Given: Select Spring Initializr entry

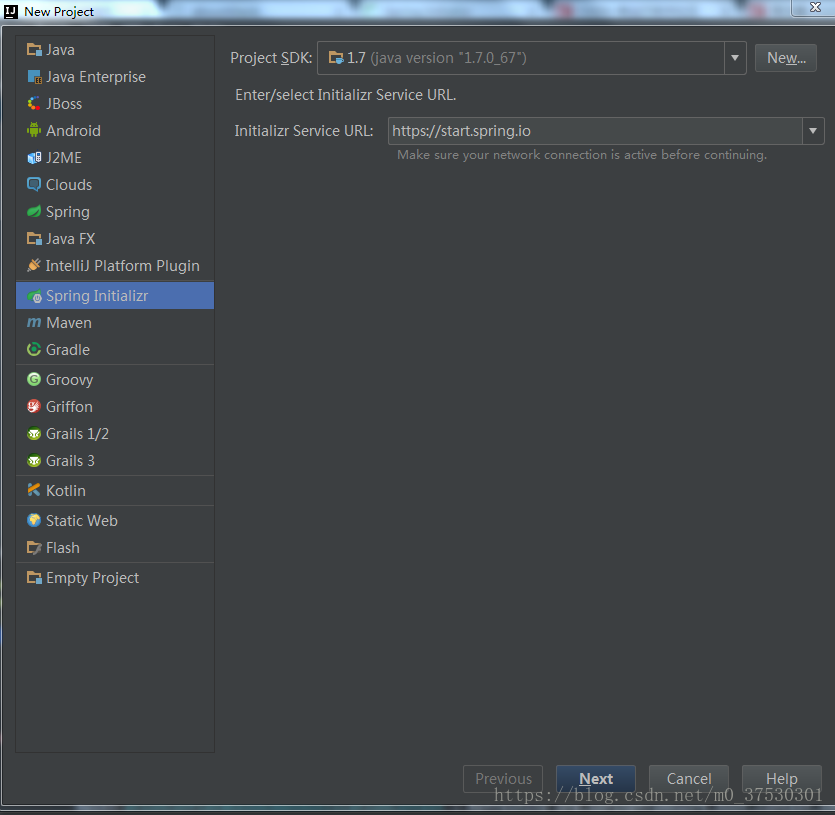Looking at the screenshot, I should pos(115,296).
